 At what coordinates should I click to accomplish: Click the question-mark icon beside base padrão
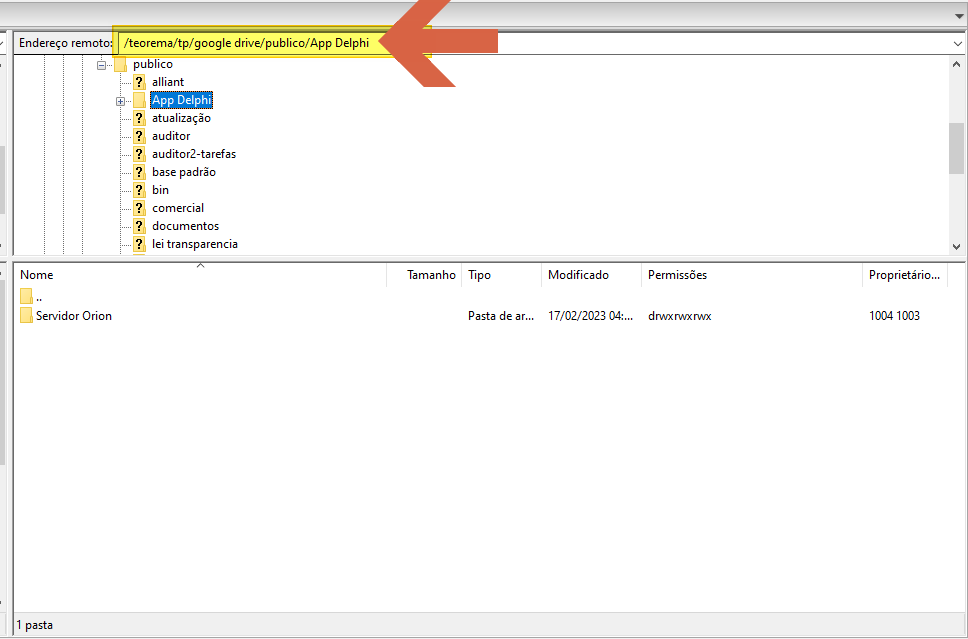pos(140,172)
